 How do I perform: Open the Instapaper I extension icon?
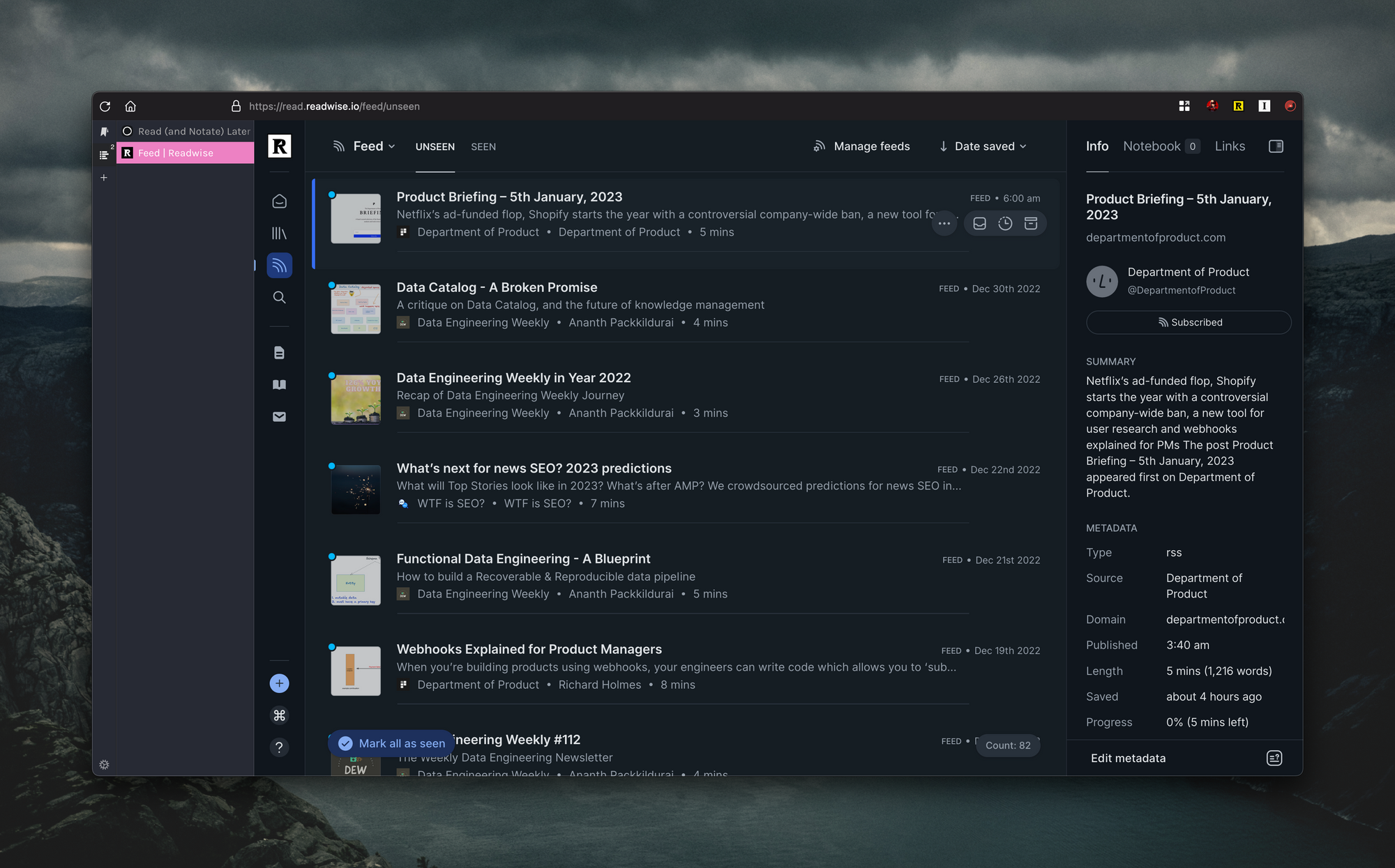coord(1264,106)
